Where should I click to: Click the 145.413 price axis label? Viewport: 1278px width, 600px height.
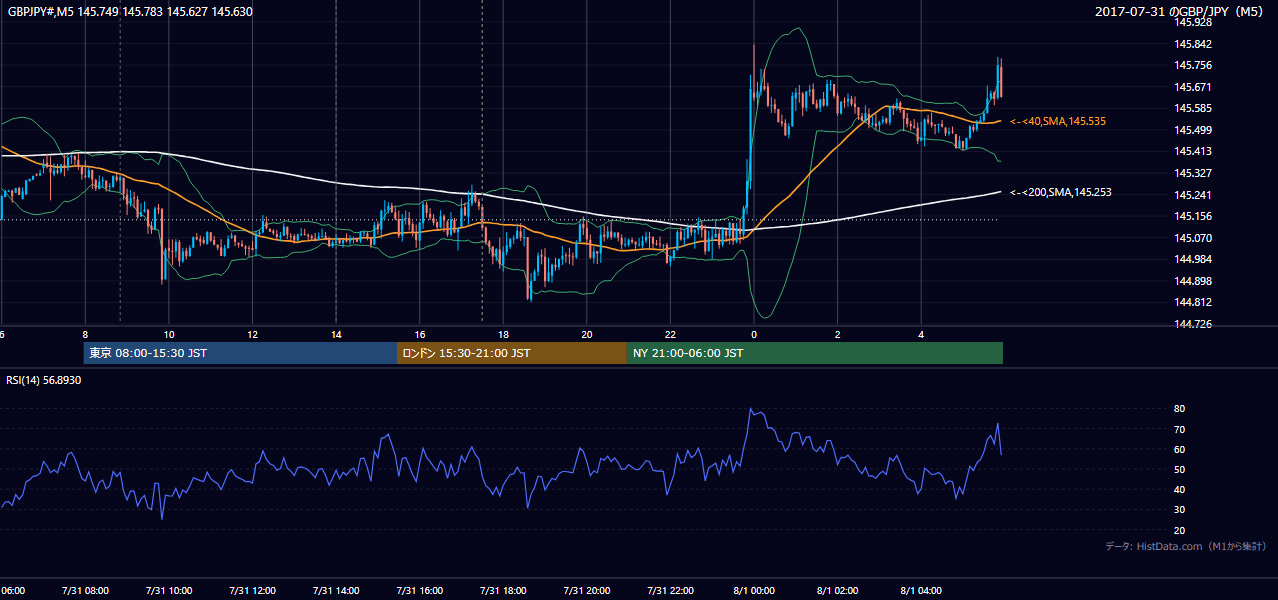[x=1191, y=151]
